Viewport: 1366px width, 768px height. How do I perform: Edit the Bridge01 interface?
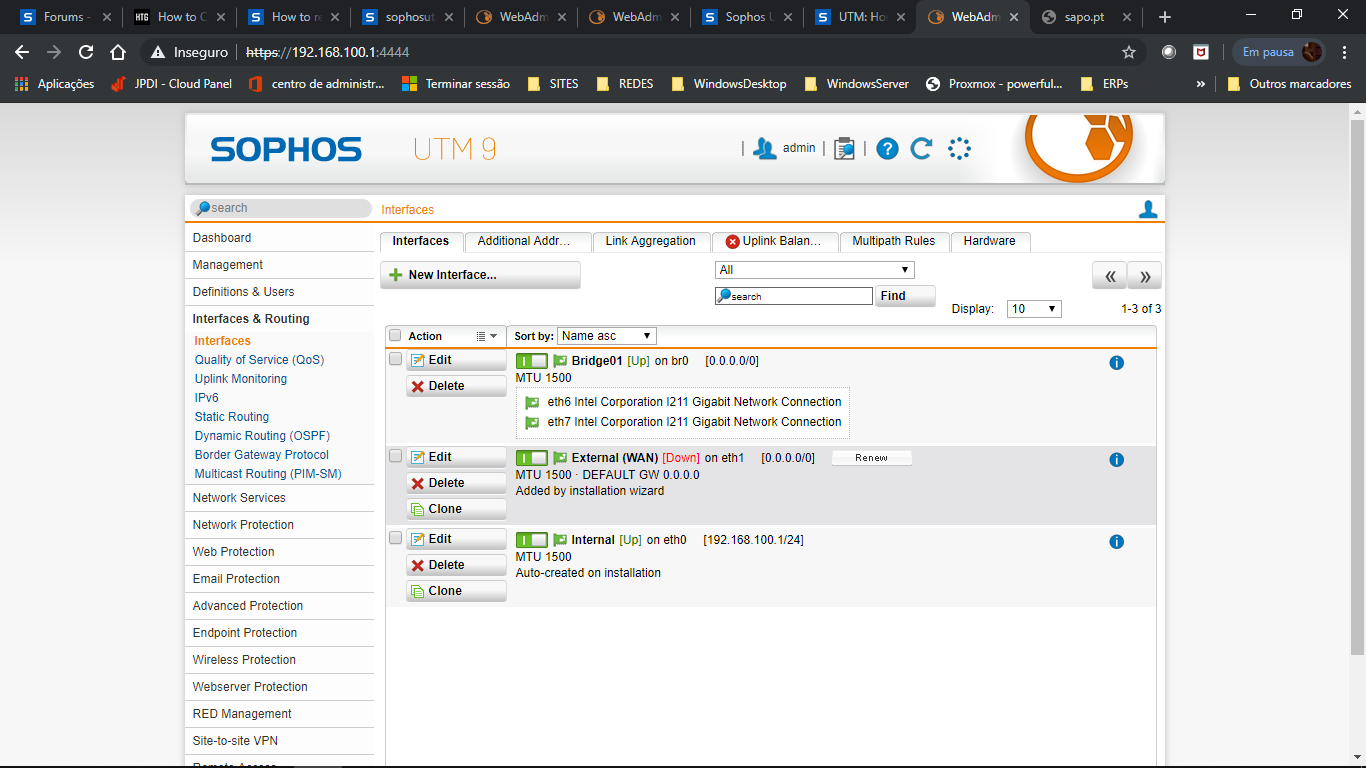click(456, 360)
